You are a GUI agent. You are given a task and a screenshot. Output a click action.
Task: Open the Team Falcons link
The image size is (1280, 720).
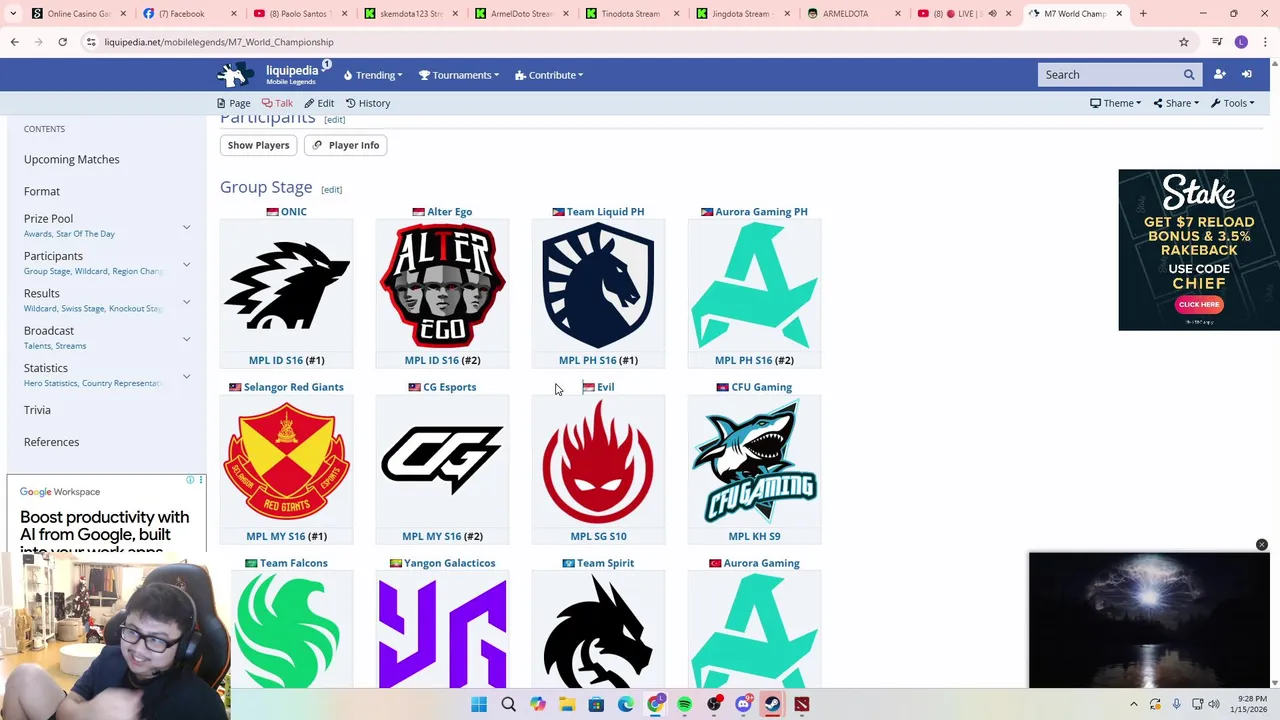293,563
